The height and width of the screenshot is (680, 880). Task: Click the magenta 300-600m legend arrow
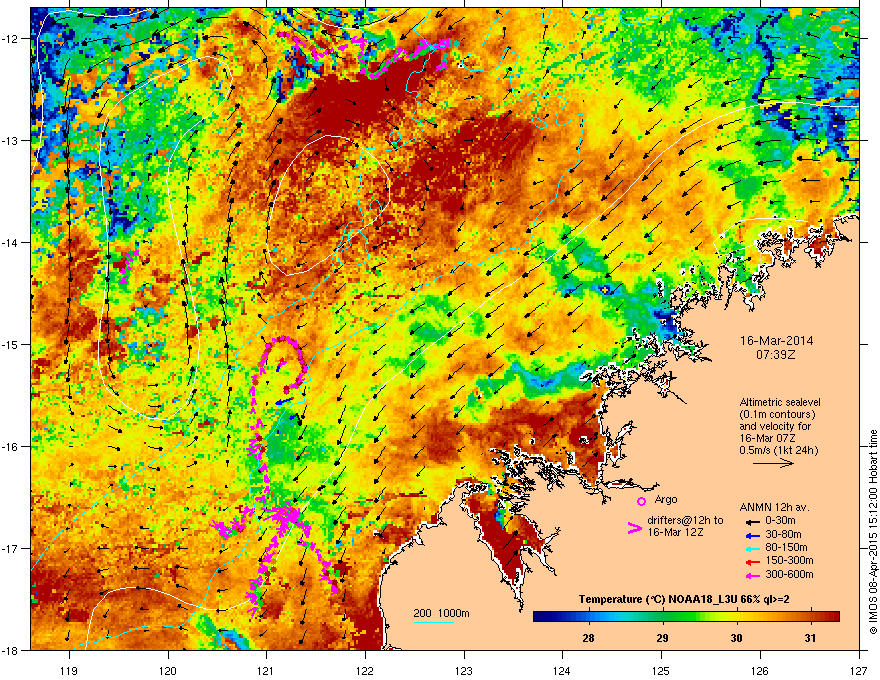(751, 575)
